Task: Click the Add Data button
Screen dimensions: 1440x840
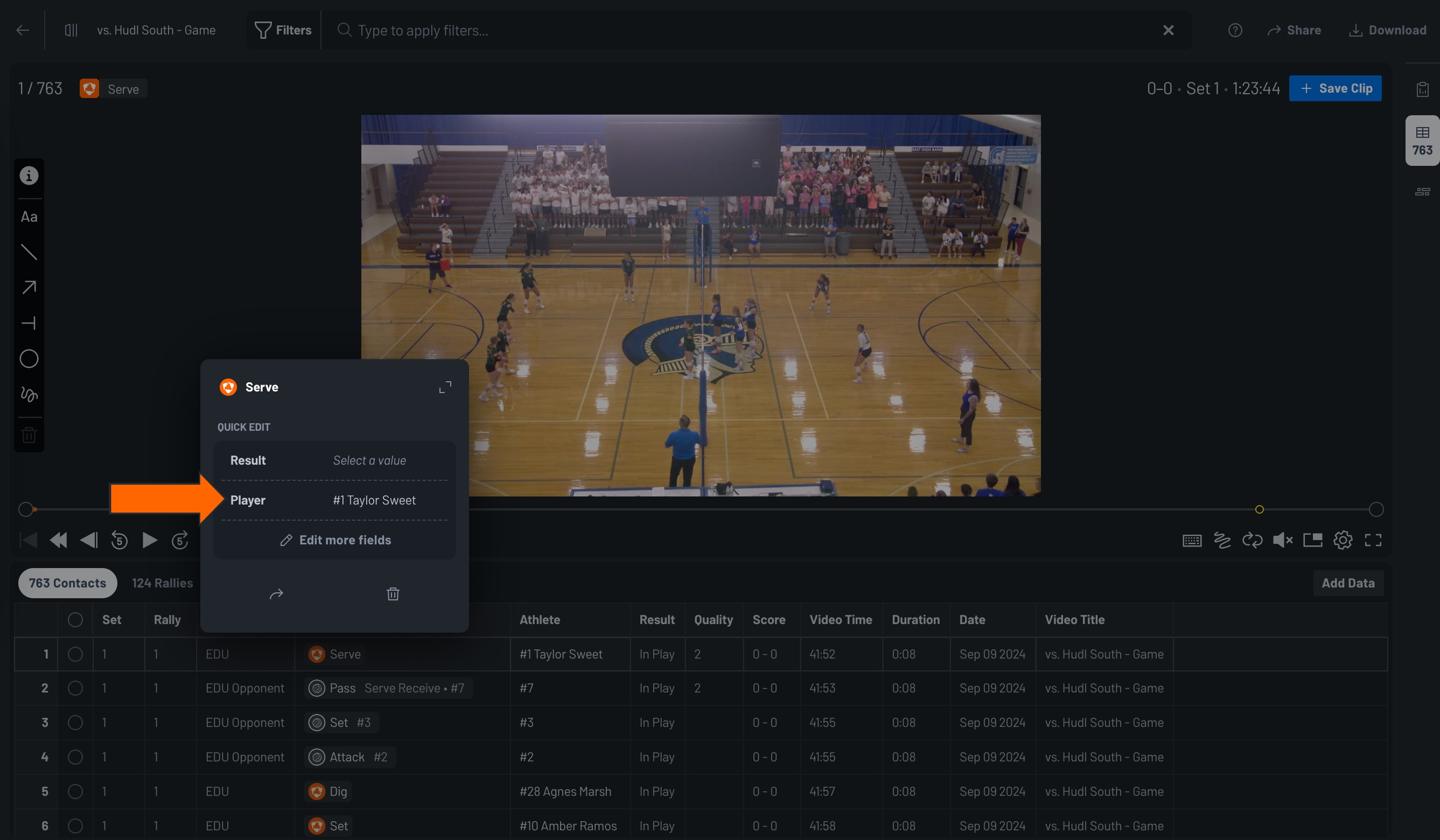Action: [x=1349, y=583]
